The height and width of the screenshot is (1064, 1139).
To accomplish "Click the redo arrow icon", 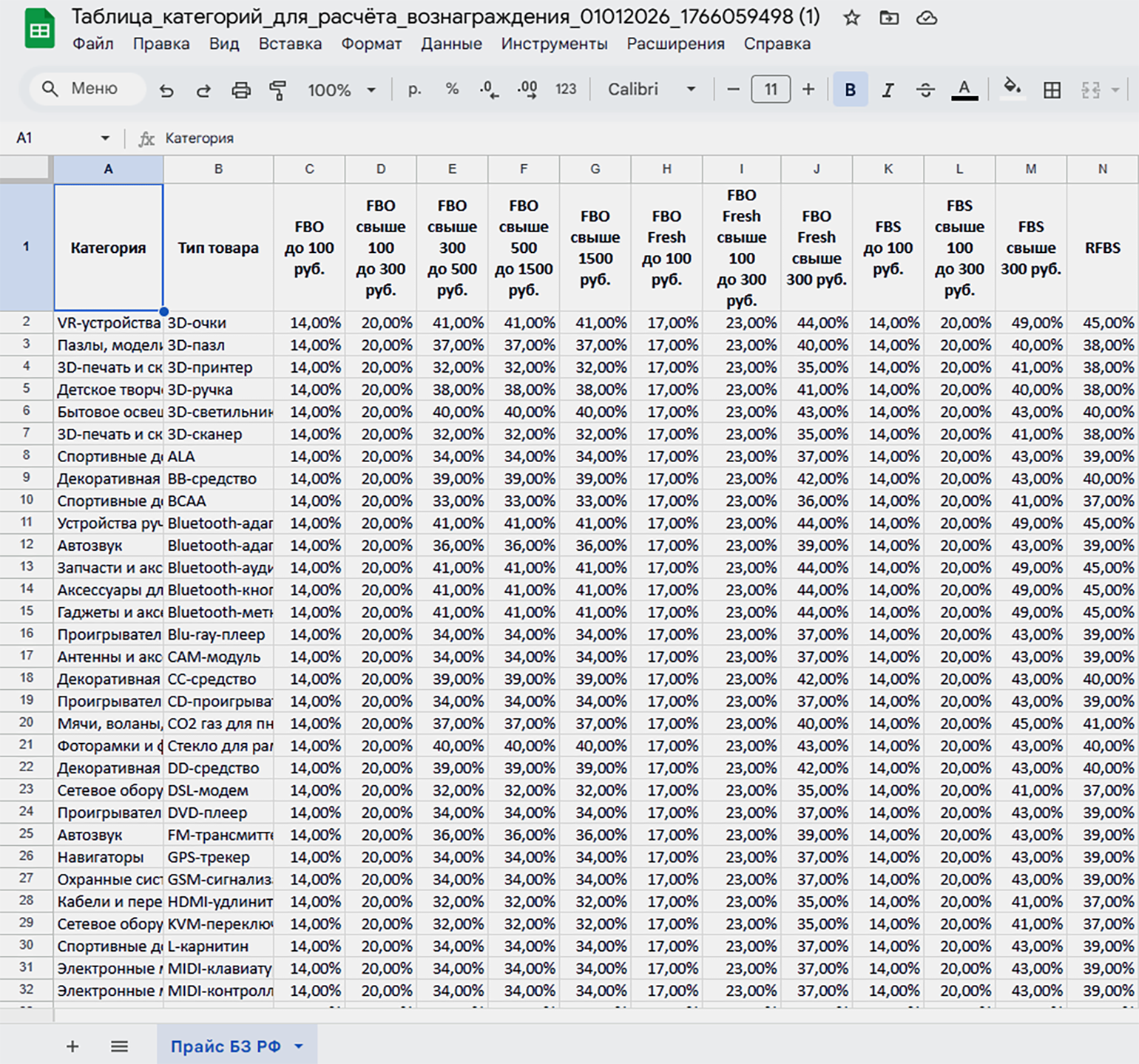I will [203, 90].
